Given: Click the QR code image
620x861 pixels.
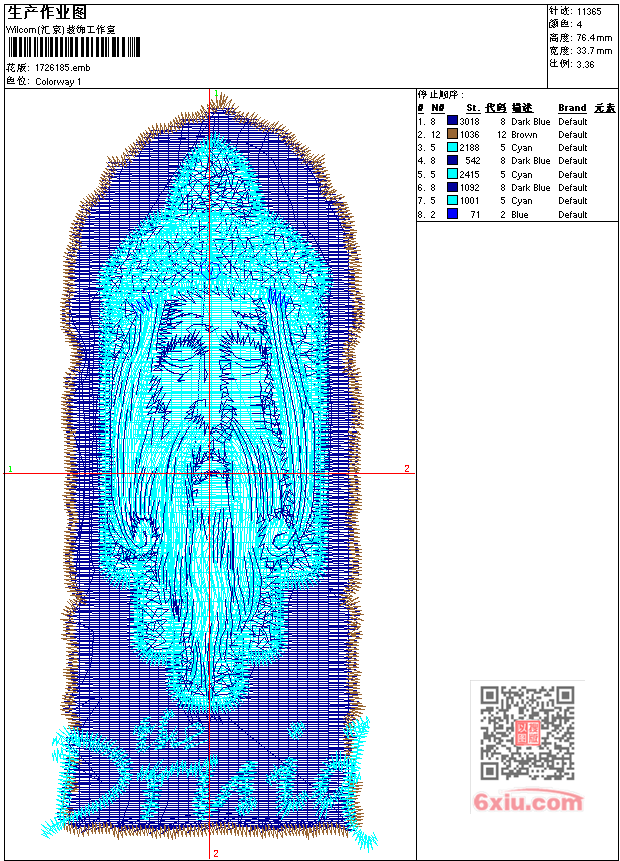Looking at the screenshot, I should click(526, 733).
